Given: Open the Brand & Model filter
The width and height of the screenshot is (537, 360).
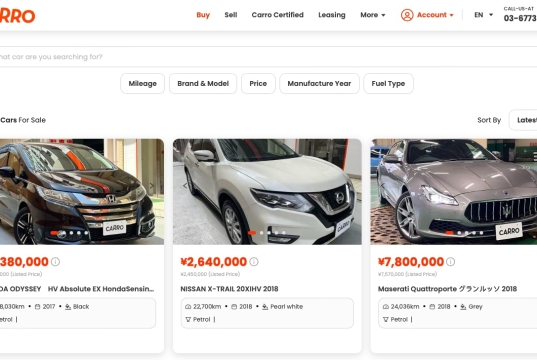Looking at the screenshot, I should (203, 84).
